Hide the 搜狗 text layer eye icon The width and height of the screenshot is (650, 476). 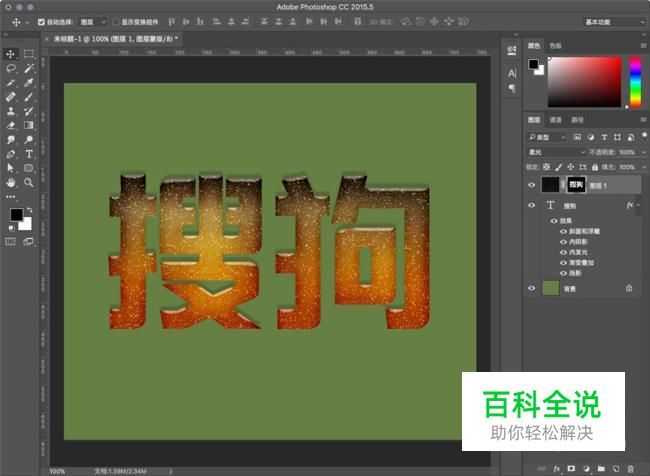click(531, 205)
